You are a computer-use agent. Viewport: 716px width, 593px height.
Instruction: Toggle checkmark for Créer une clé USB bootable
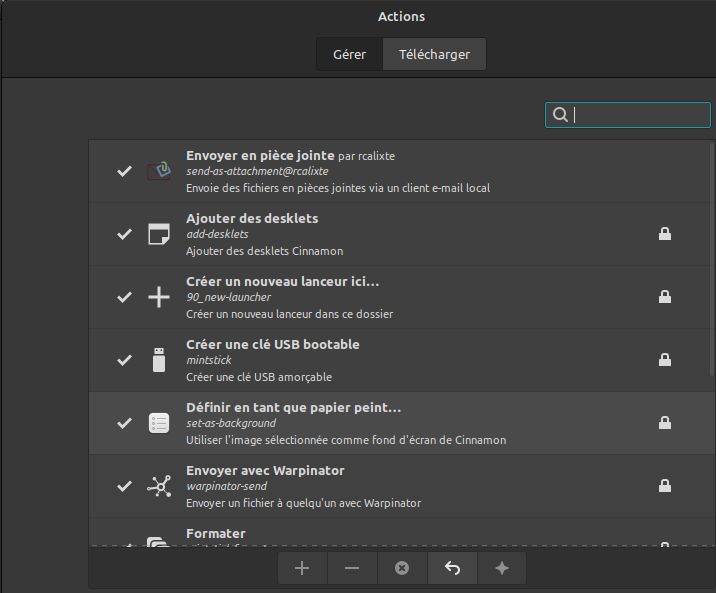(x=124, y=360)
